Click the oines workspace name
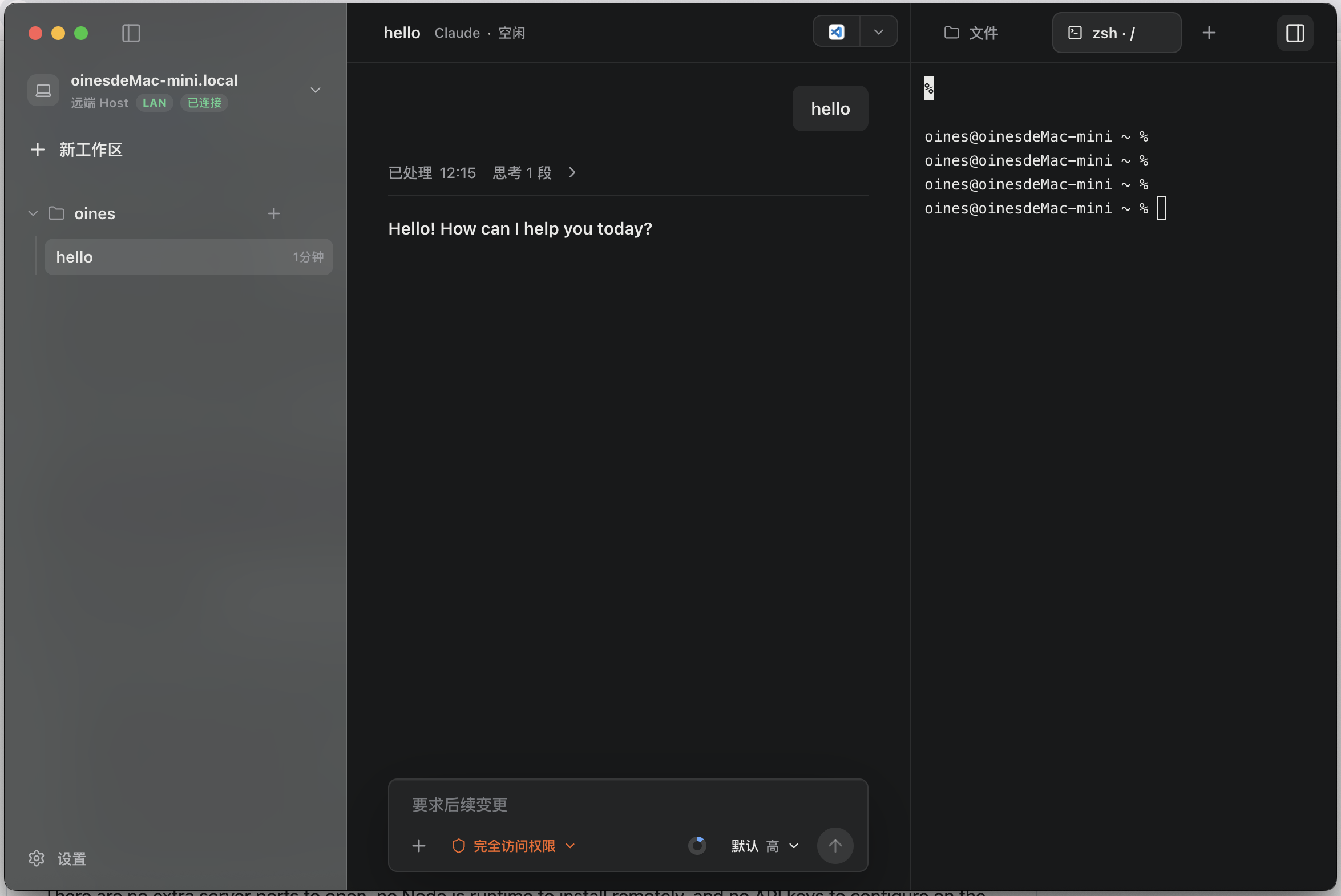 pos(95,213)
